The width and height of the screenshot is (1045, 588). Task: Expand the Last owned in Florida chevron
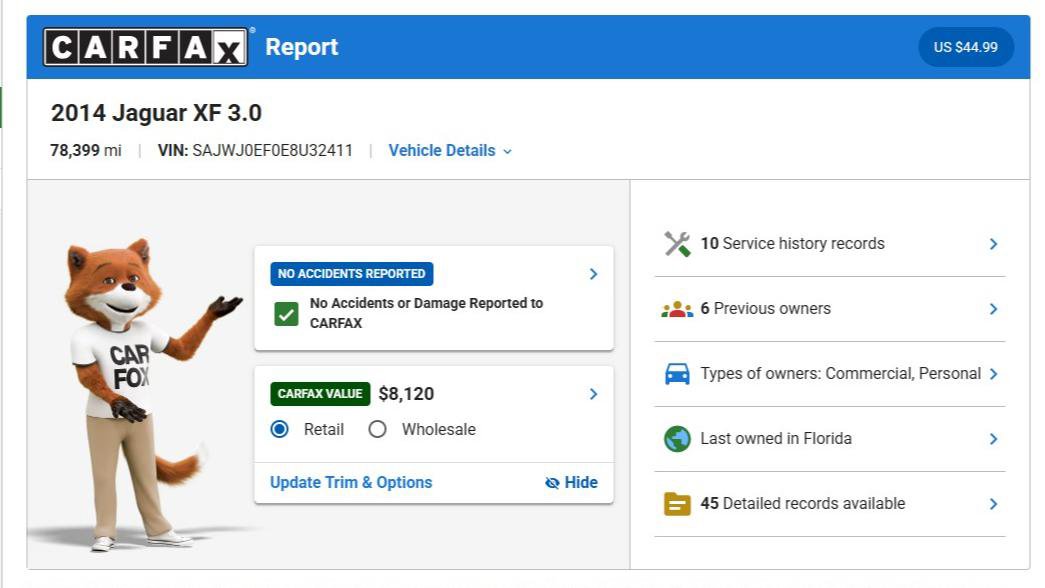click(993, 439)
